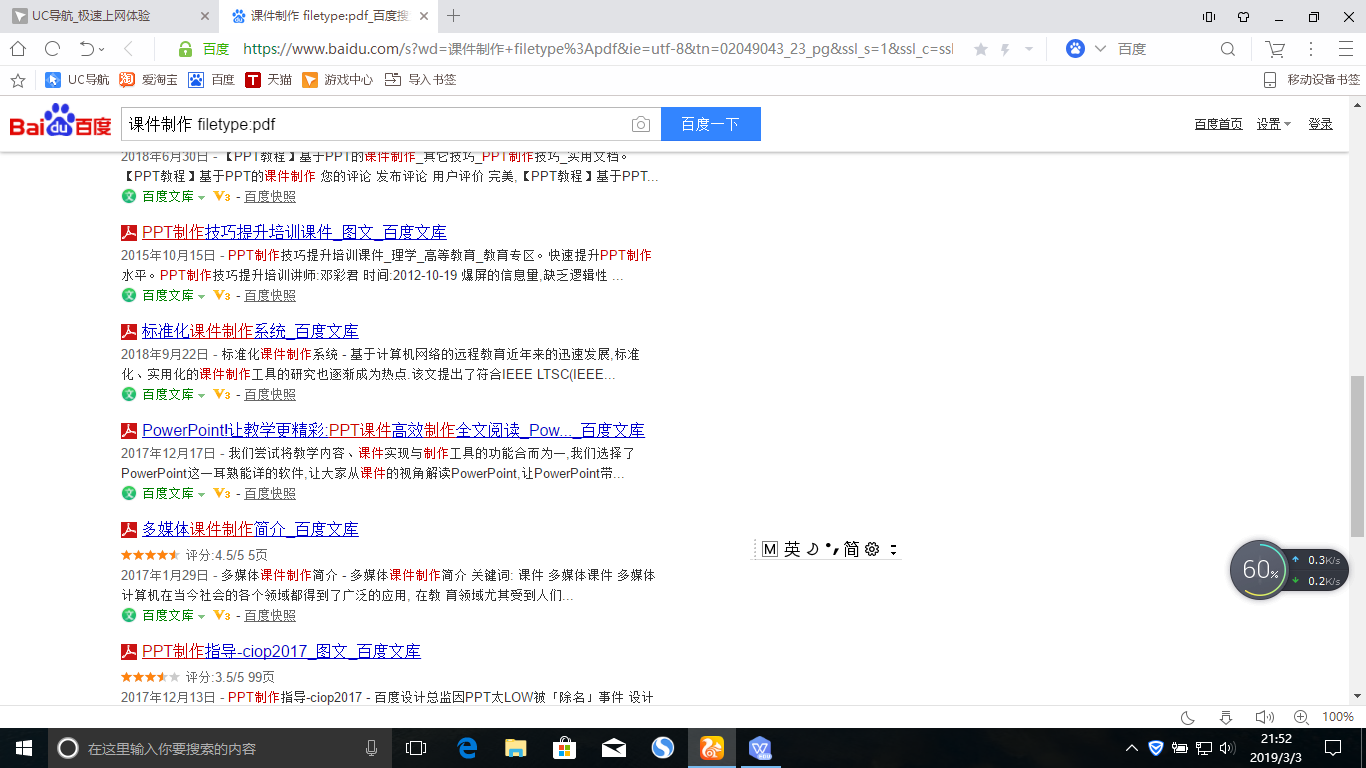Click the 百度一下 search button
Image resolution: width=1366 pixels, height=768 pixels.
711,124
